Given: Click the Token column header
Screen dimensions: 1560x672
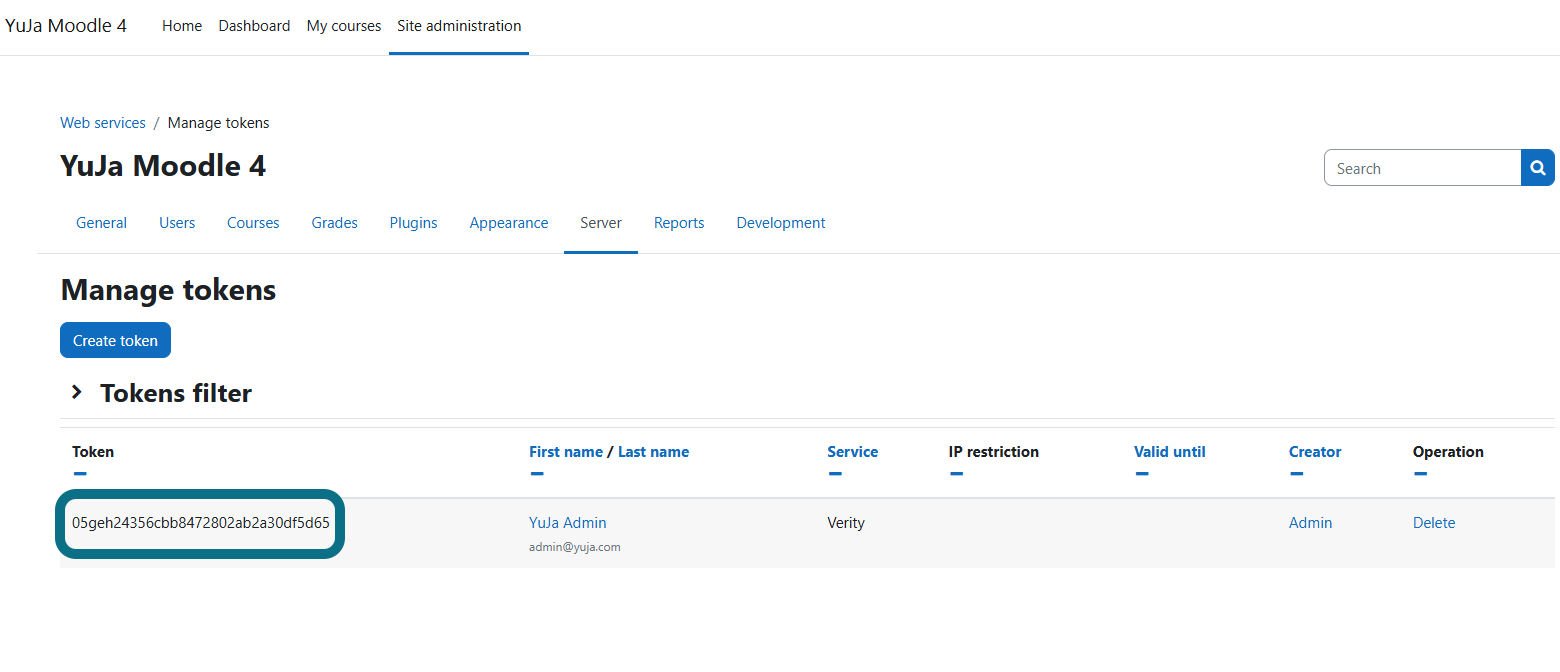Looking at the screenshot, I should tap(93, 452).
